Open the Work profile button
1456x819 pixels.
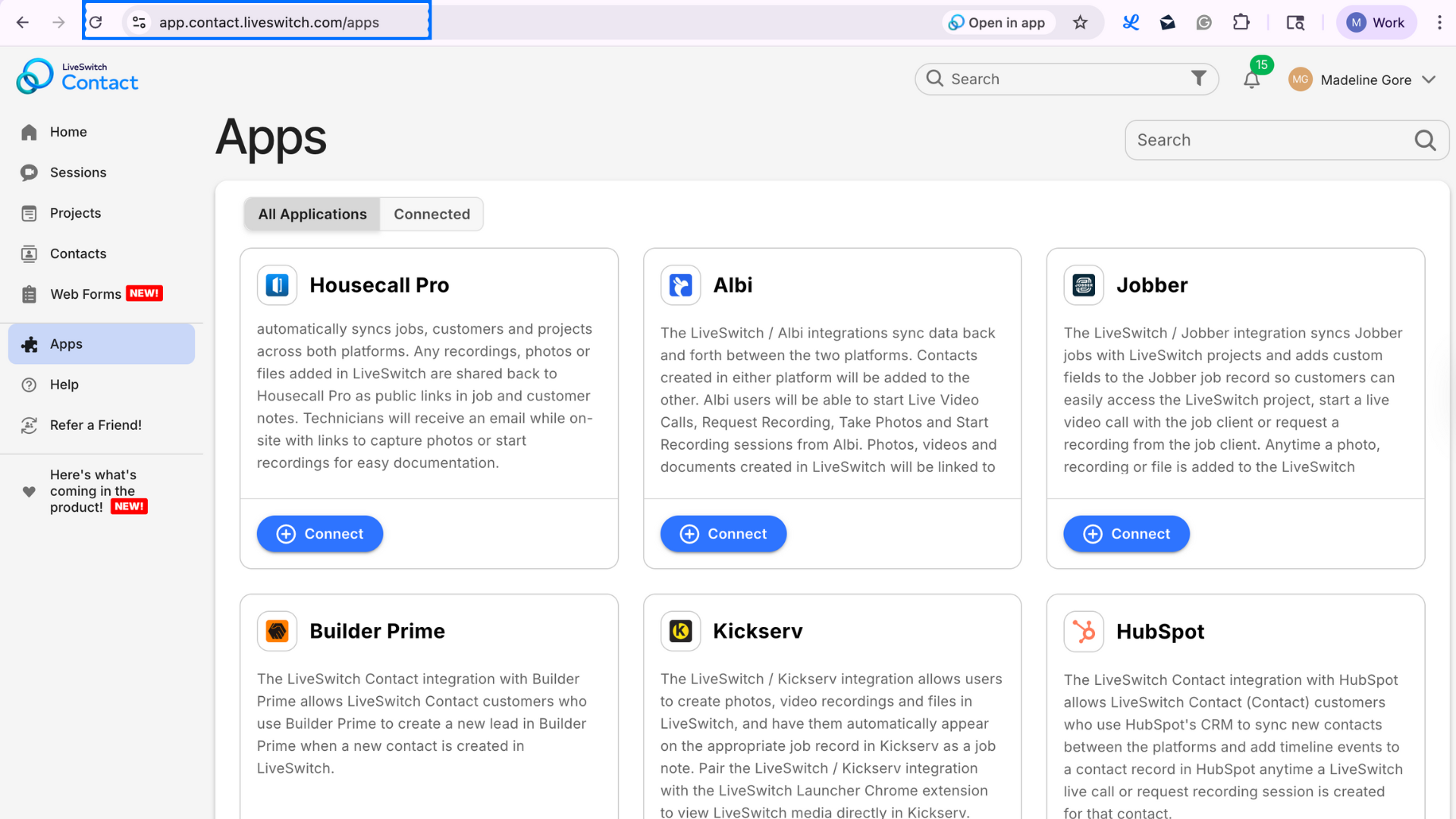pyautogui.click(x=1376, y=23)
